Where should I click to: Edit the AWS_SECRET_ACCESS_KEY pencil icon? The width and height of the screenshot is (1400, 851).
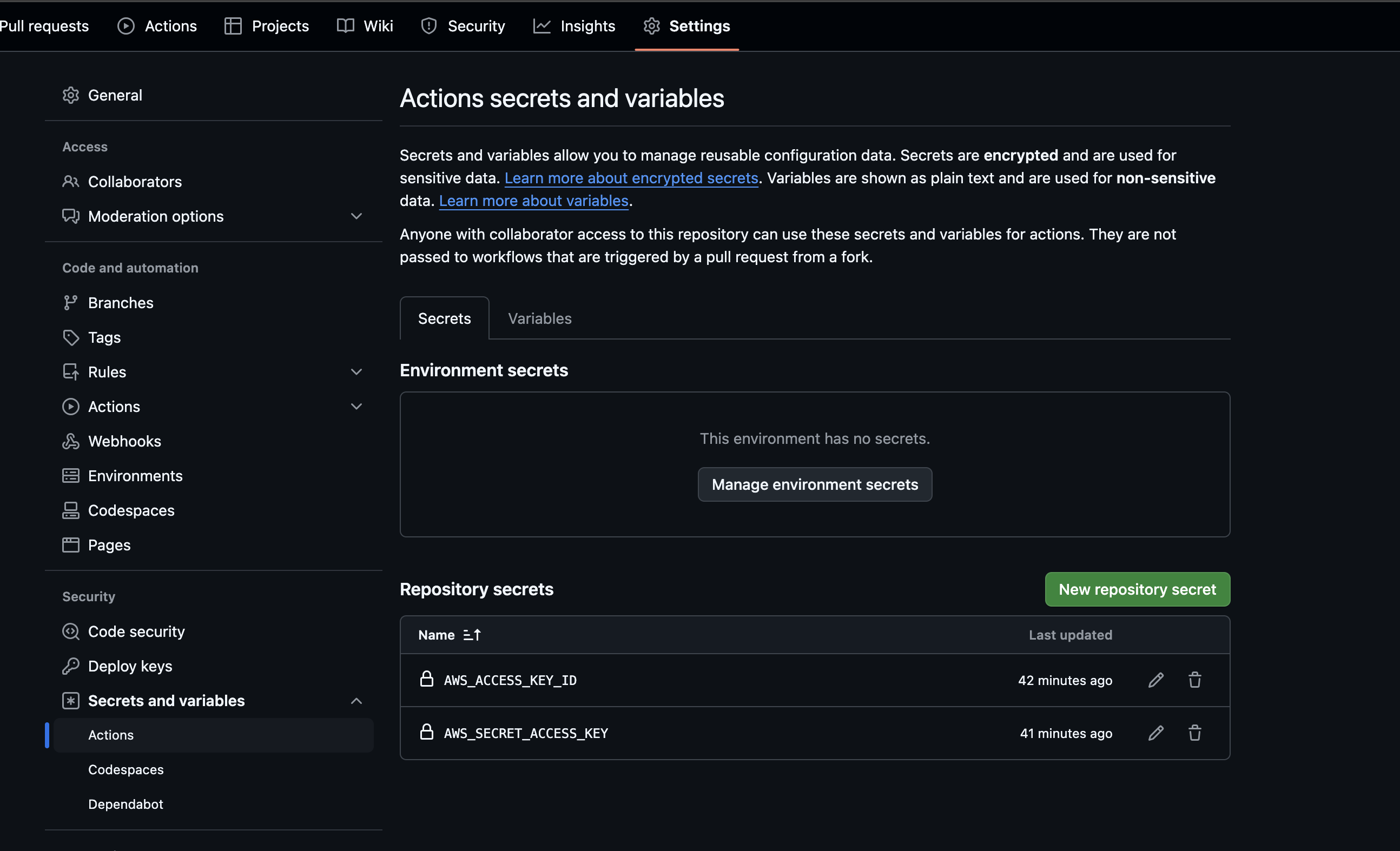(1155, 733)
